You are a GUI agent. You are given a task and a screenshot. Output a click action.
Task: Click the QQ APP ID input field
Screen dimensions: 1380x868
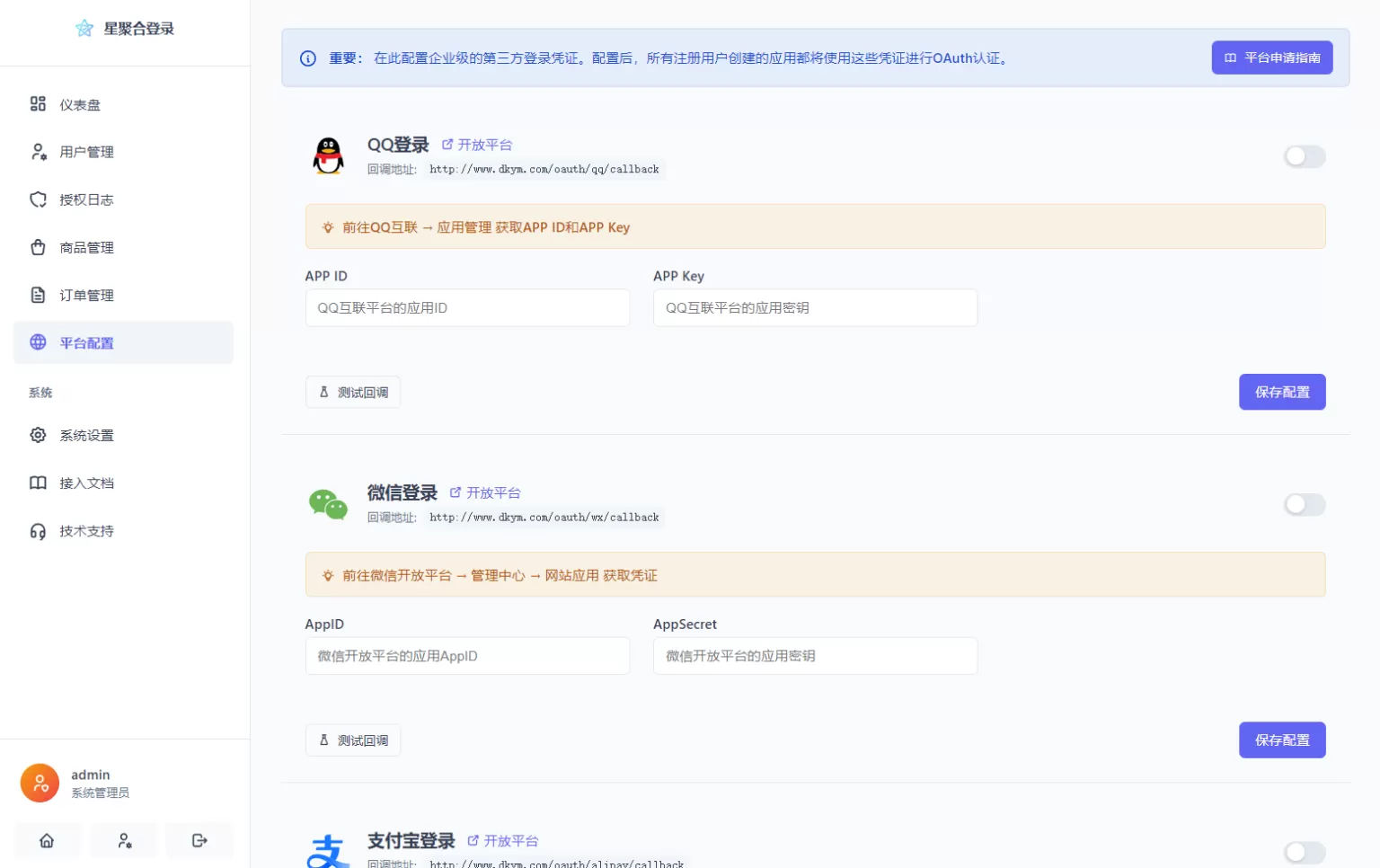[467, 308]
